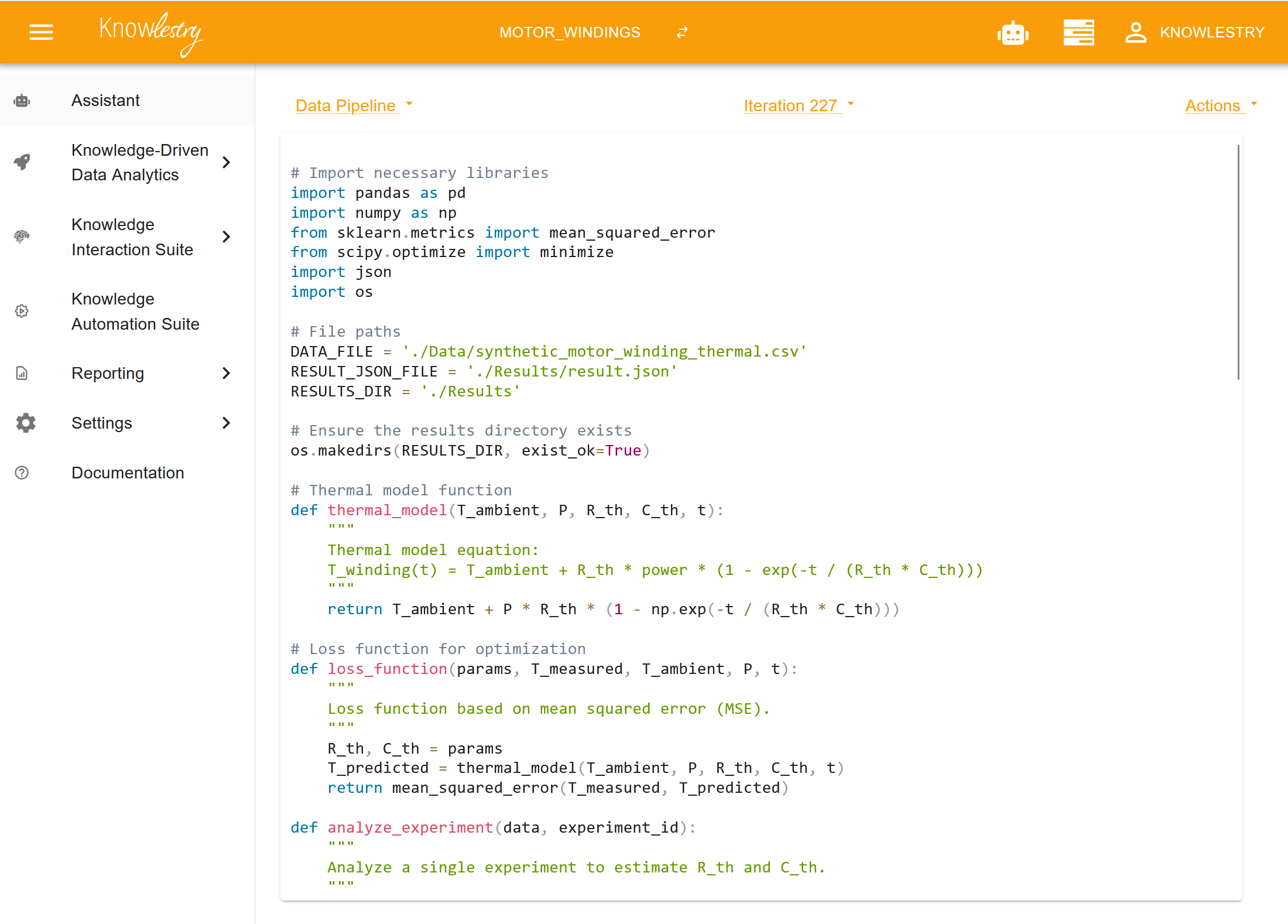Select Knowledge Interaction Suite menu item
Image resolution: width=1288 pixels, height=924 pixels.
[127, 237]
